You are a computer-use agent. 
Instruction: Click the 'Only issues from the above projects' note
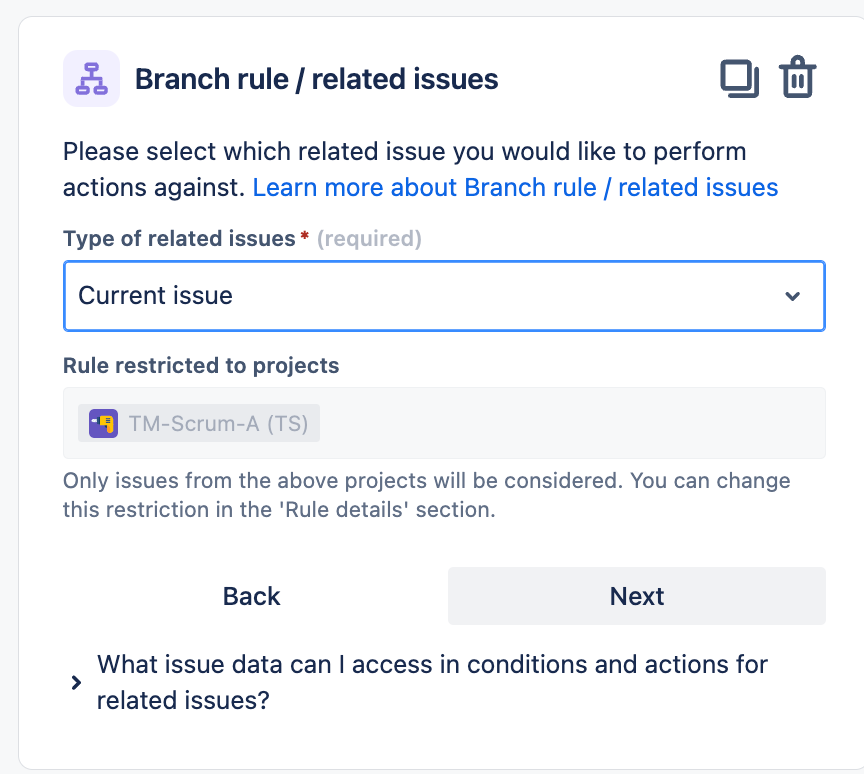click(426, 495)
